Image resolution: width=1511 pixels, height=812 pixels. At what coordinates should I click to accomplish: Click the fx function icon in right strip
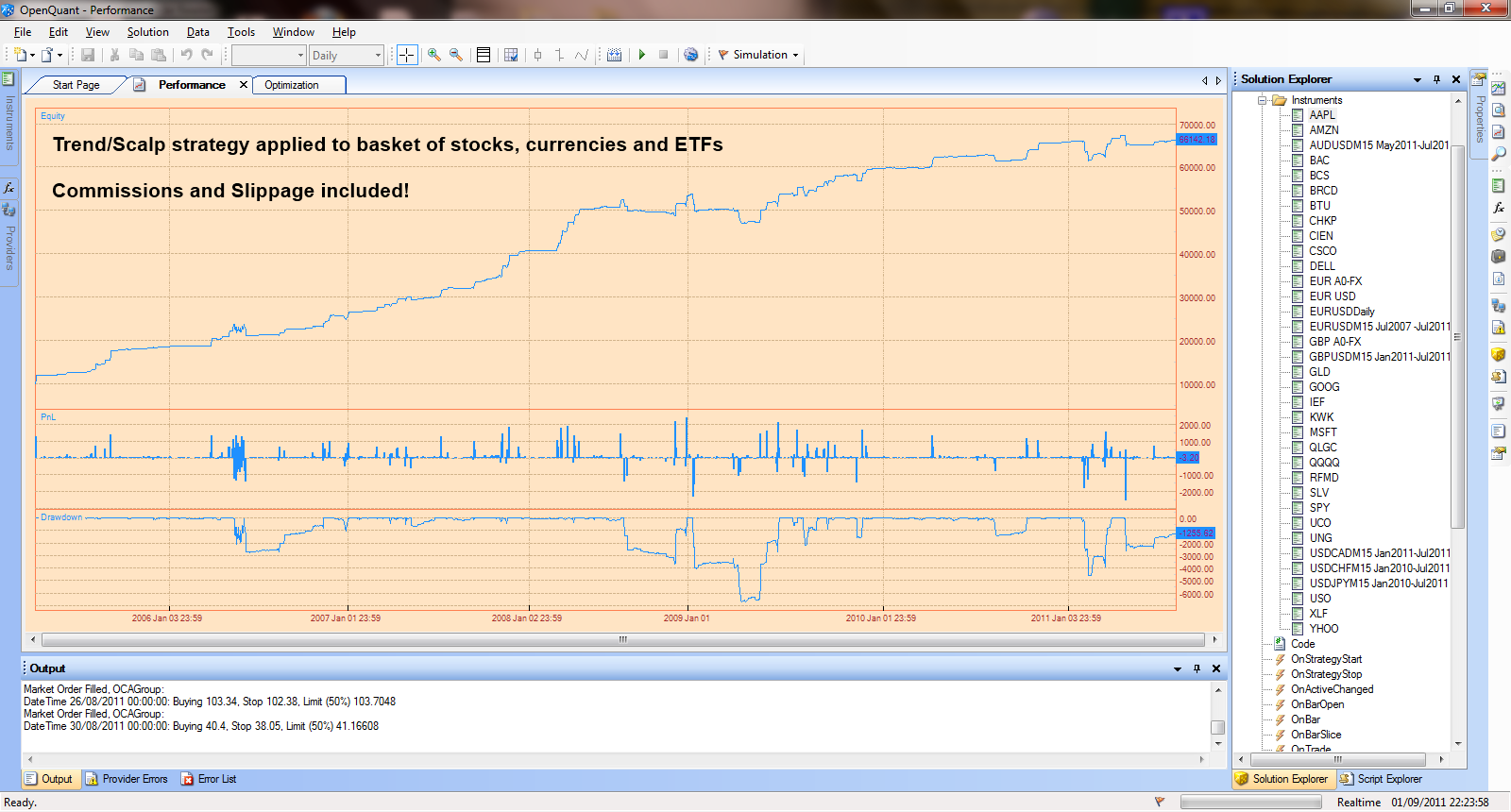[x=1499, y=208]
